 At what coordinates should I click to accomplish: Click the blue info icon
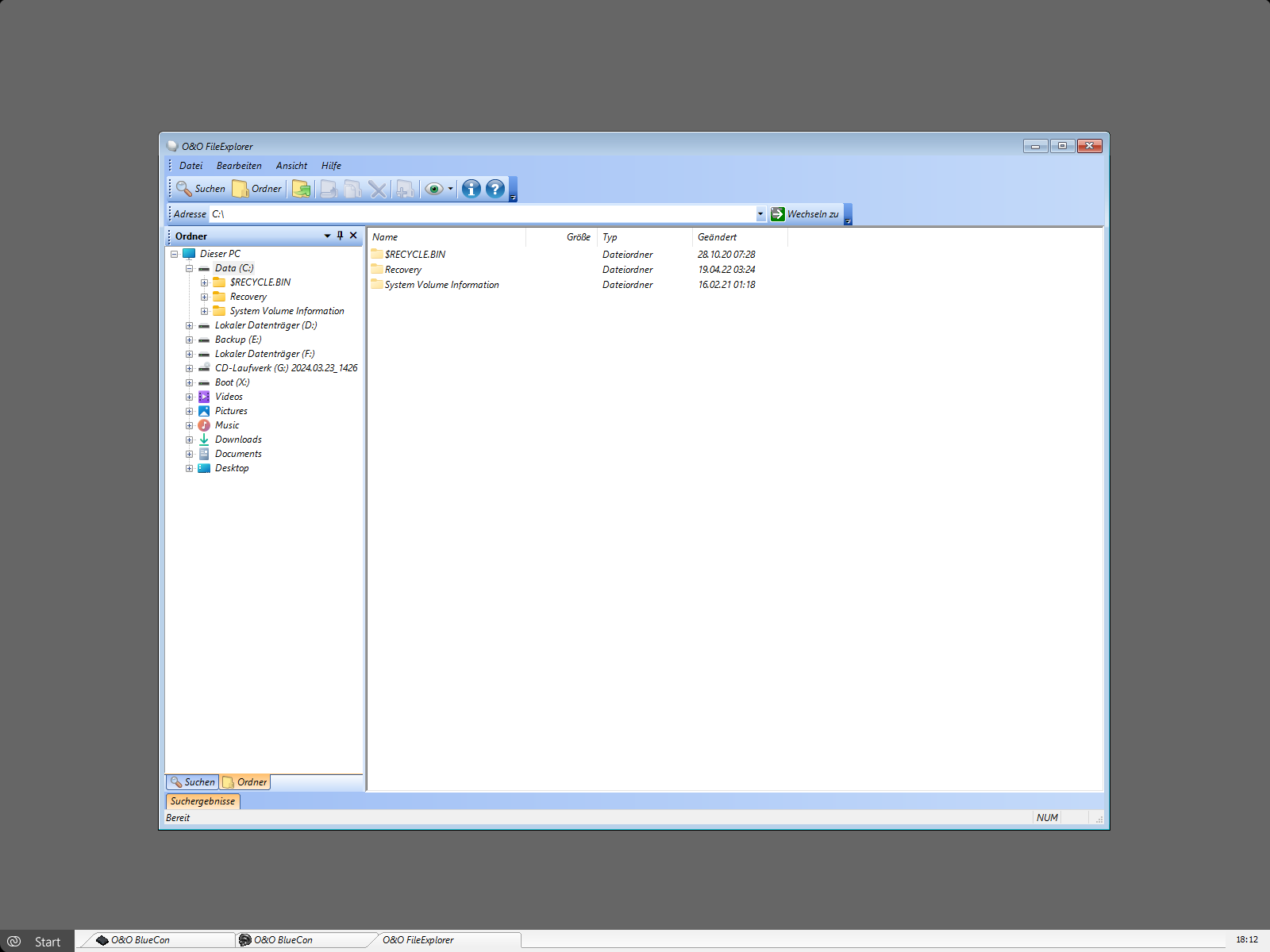(x=471, y=189)
